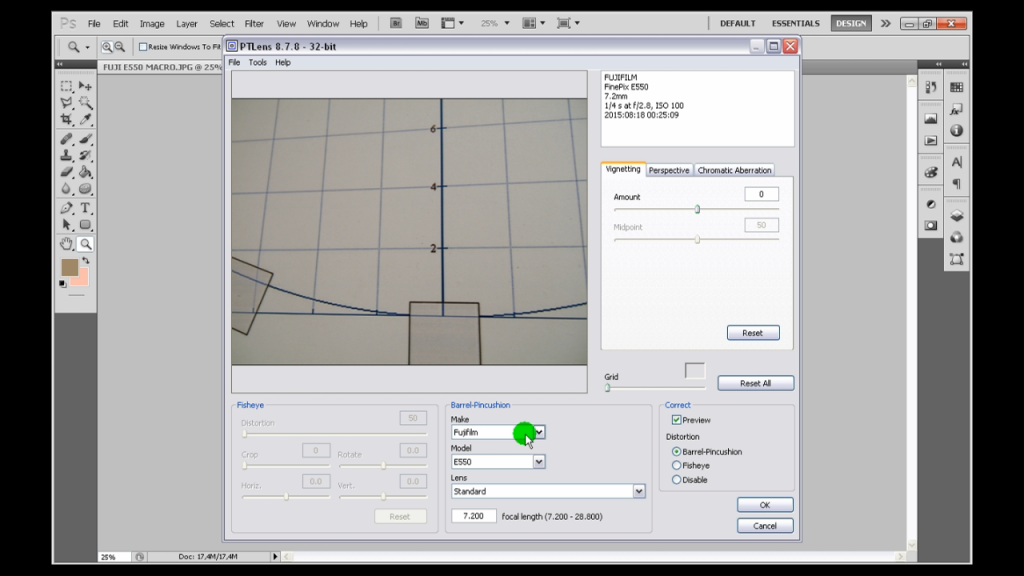Click the Amount slider handle
1024x576 pixels.
pyautogui.click(x=699, y=210)
